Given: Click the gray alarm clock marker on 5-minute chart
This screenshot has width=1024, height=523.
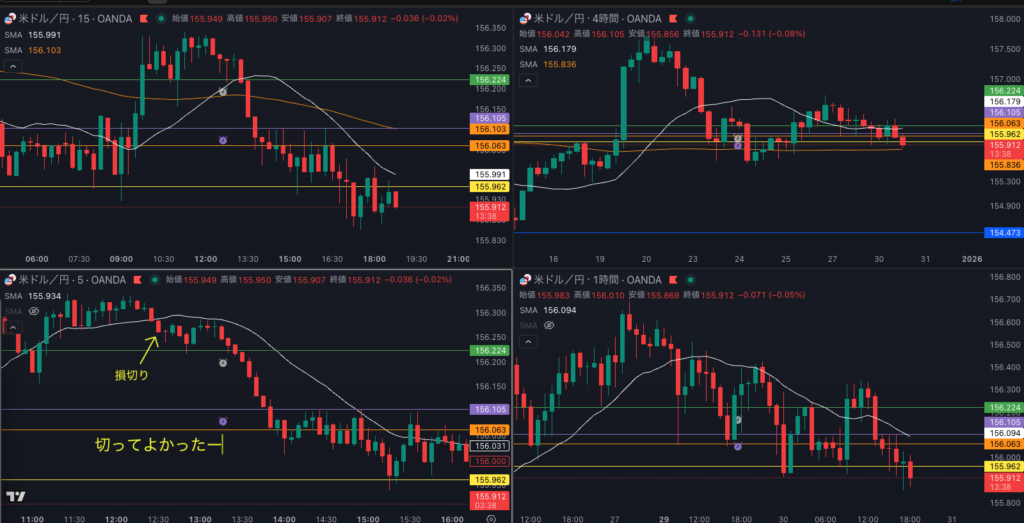Looking at the screenshot, I should pos(222,363).
